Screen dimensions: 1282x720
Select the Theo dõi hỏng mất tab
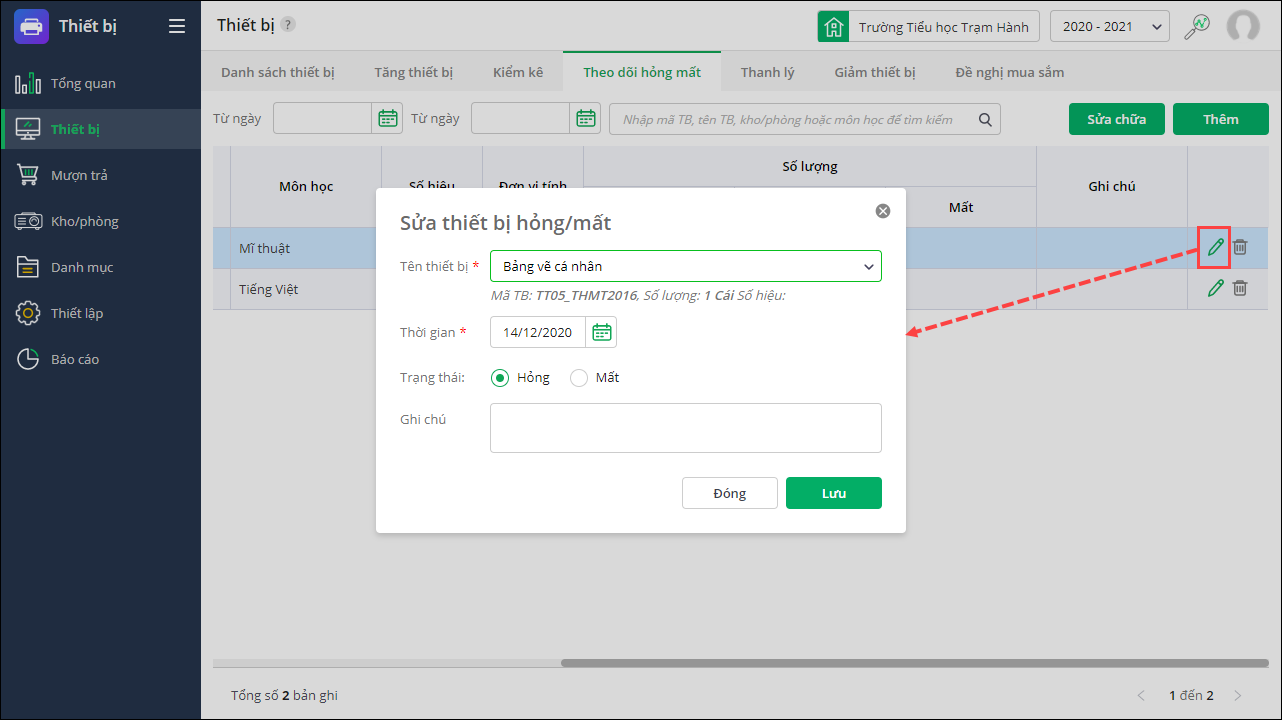point(642,72)
